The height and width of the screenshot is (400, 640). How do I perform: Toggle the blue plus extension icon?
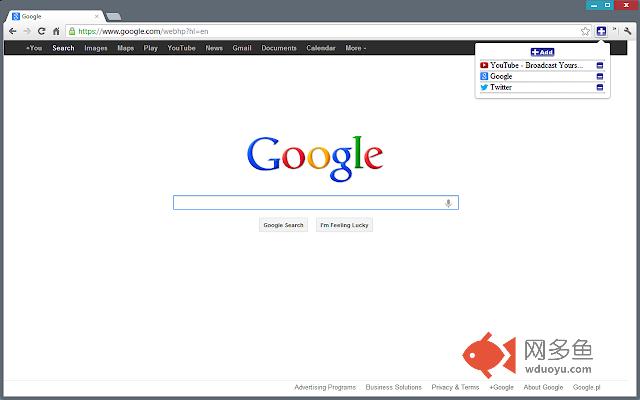point(601,31)
